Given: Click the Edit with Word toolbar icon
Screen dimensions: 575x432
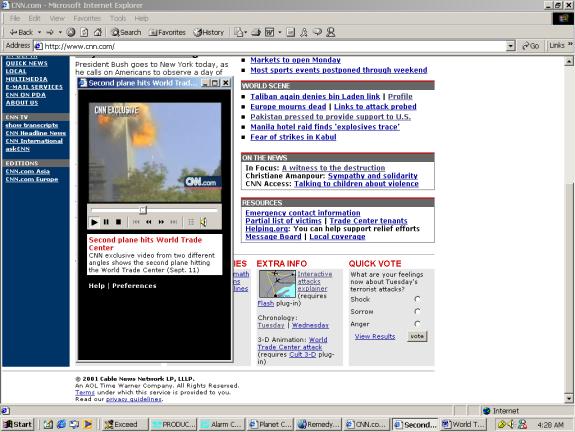Looking at the screenshot, I should pos(270,32).
